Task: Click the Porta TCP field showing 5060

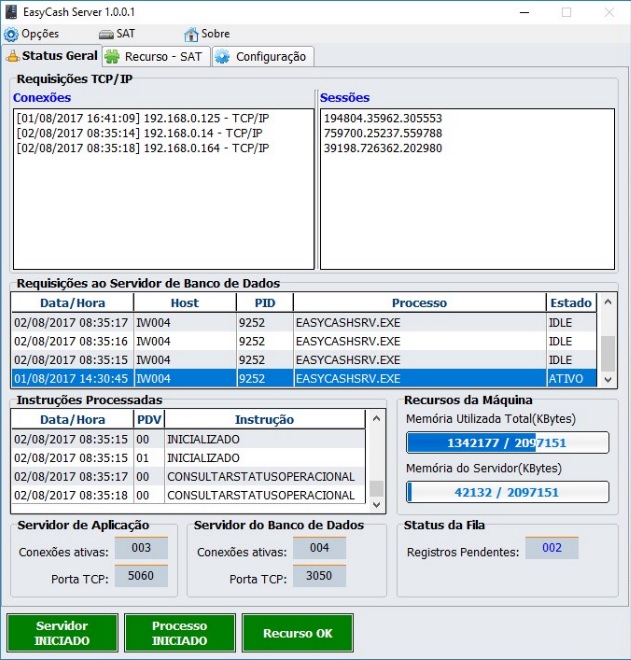Action: coord(140,577)
